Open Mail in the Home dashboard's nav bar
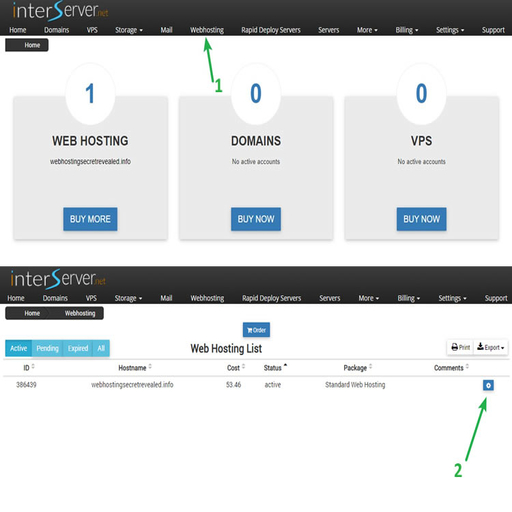This screenshot has height=512, width=512. 166,30
